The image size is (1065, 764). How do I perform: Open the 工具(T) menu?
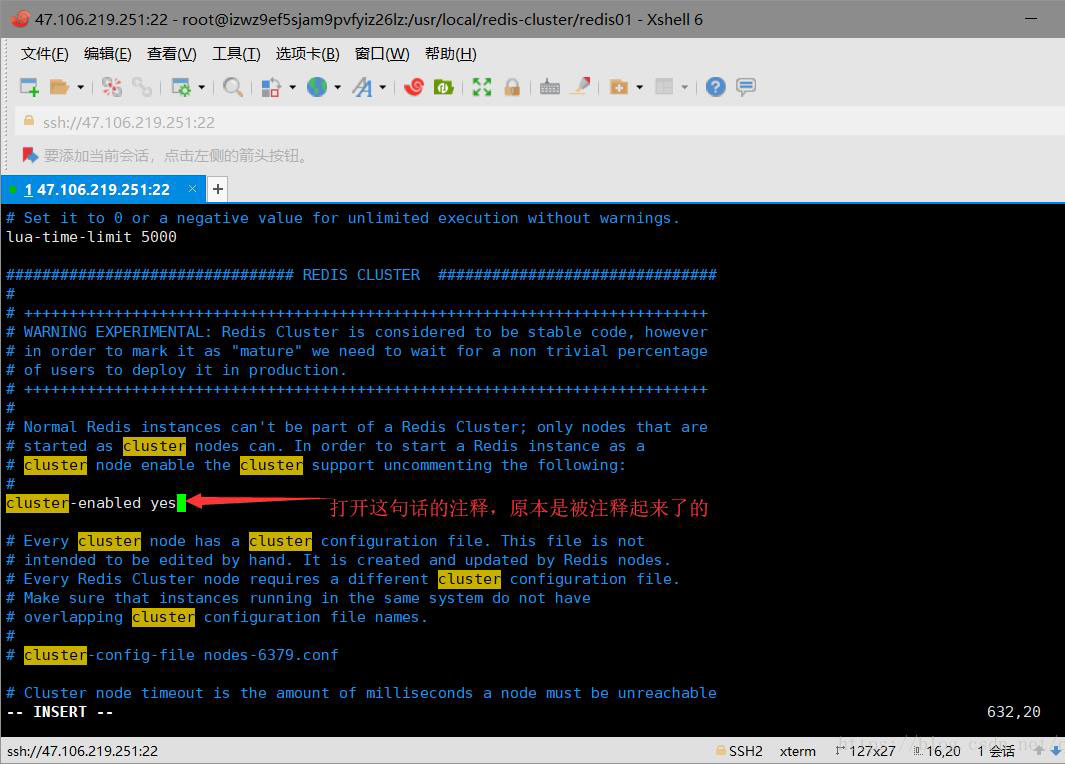pos(236,54)
